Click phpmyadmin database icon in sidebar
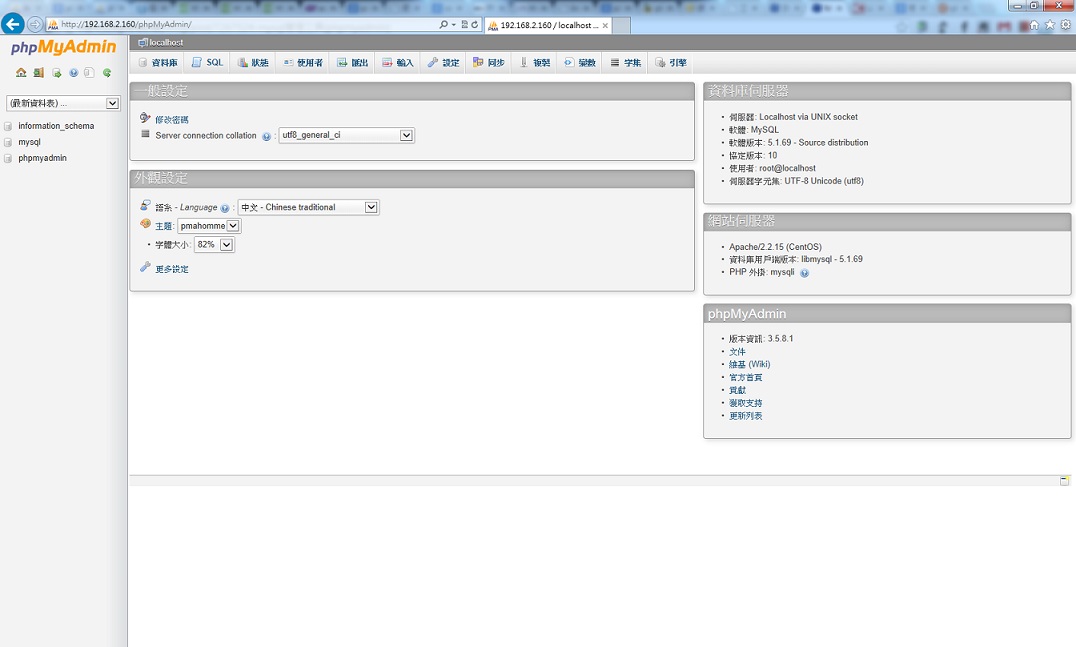The image size is (1076, 647). 8,158
